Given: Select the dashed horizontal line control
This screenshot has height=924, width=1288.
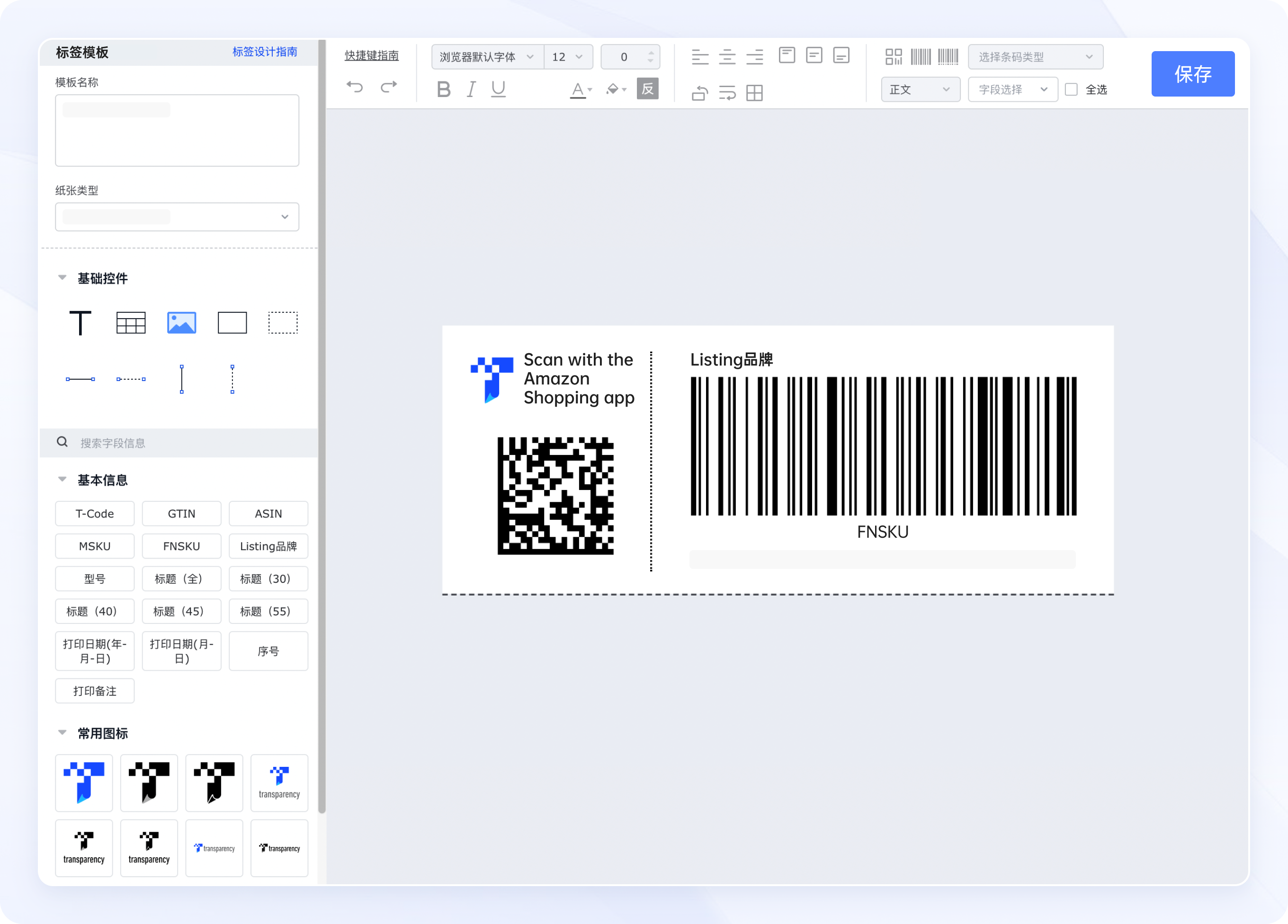Looking at the screenshot, I should coord(131,379).
